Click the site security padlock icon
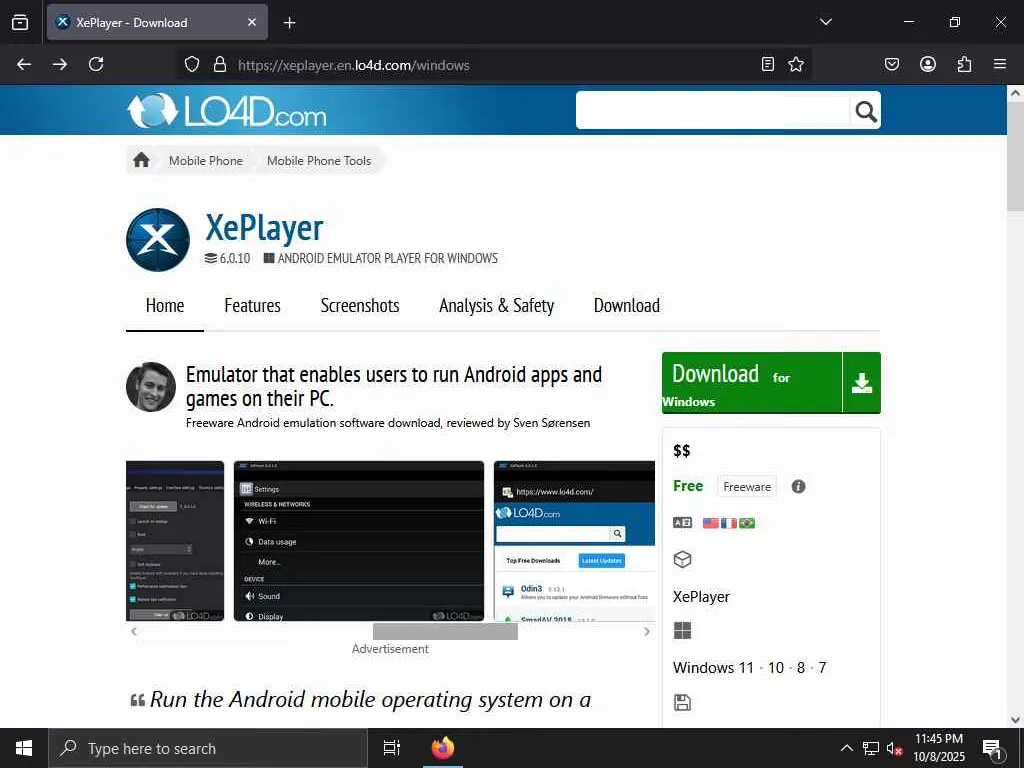 point(220,64)
